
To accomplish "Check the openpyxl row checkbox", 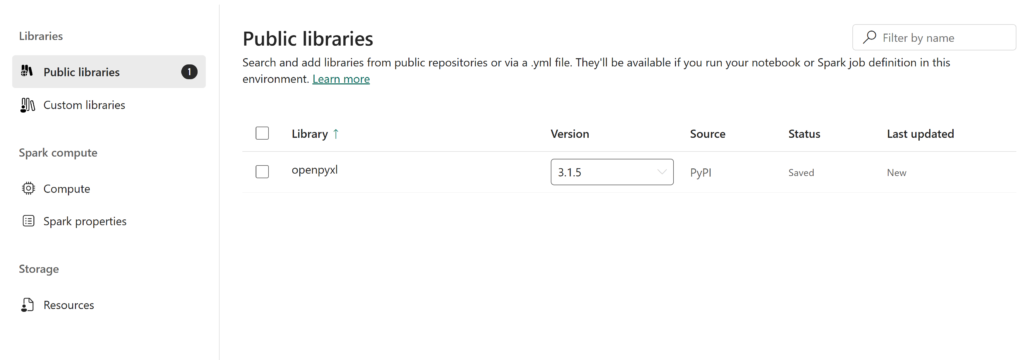I will [262, 172].
